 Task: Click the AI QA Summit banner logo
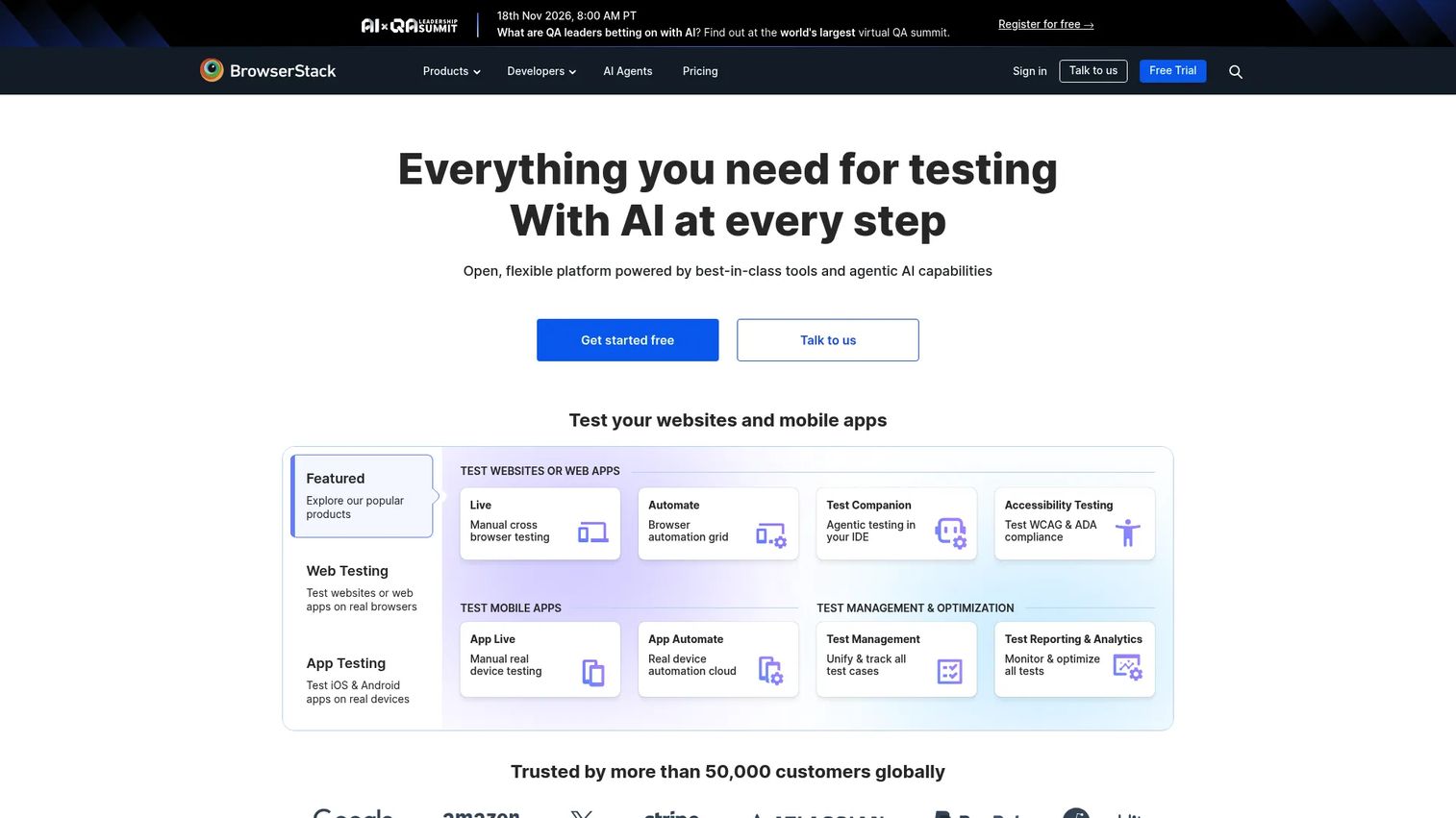(x=409, y=25)
